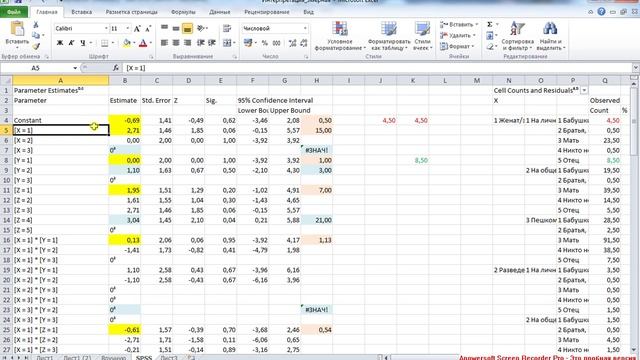
Task: Align text to the left
Action: 164,43
